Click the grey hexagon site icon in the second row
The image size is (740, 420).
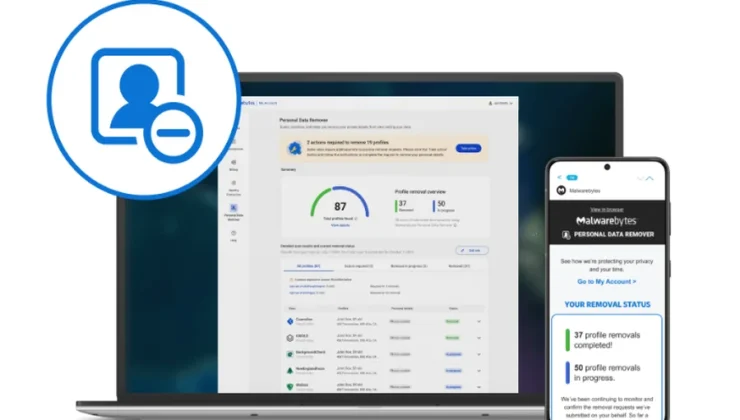coord(290,338)
